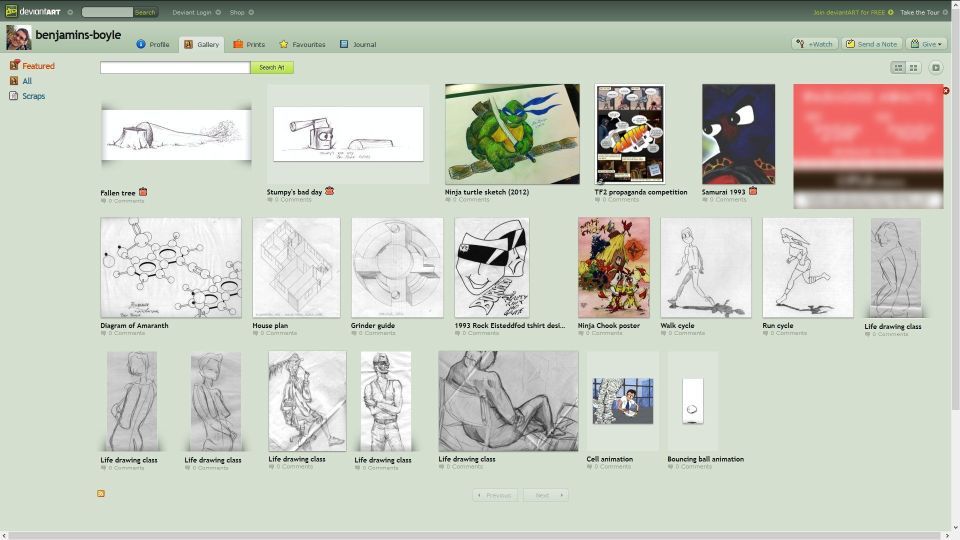Expand the Deviant Login menu
Image resolution: width=960 pixels, height=540 pixels.
(x=195, y=12)
